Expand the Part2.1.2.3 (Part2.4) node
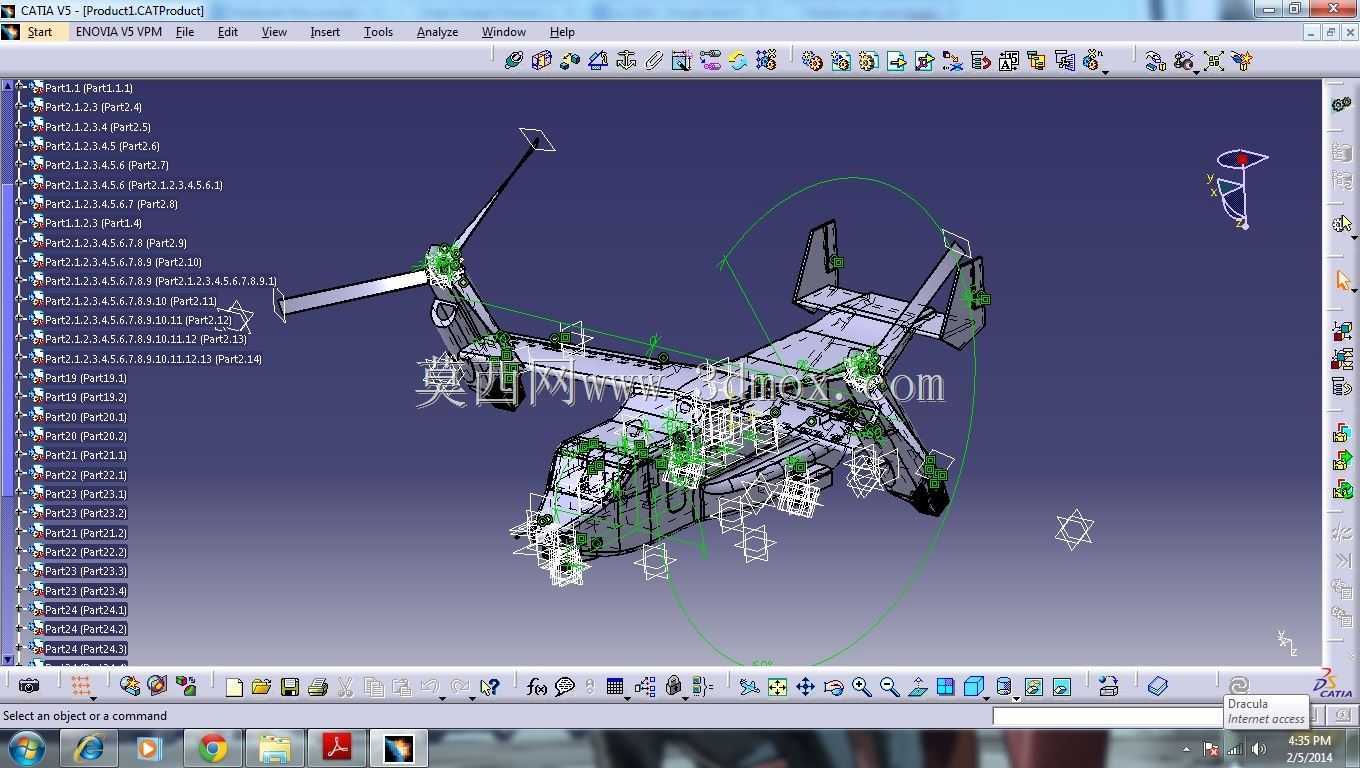Screen dimensions: 1360x768 [x=19, y=107]
